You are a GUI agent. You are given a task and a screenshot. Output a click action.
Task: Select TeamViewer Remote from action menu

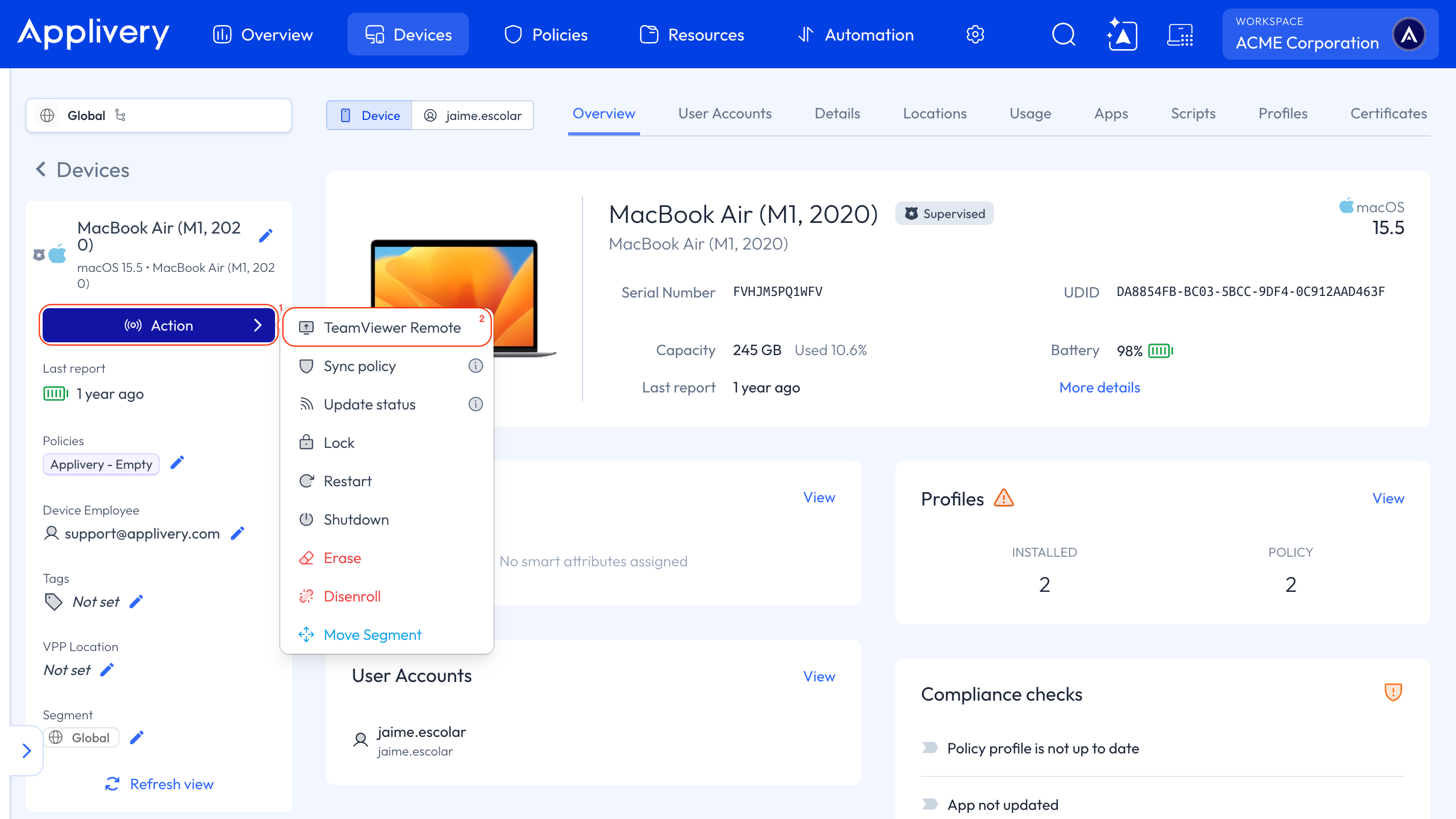click(387, 327)
